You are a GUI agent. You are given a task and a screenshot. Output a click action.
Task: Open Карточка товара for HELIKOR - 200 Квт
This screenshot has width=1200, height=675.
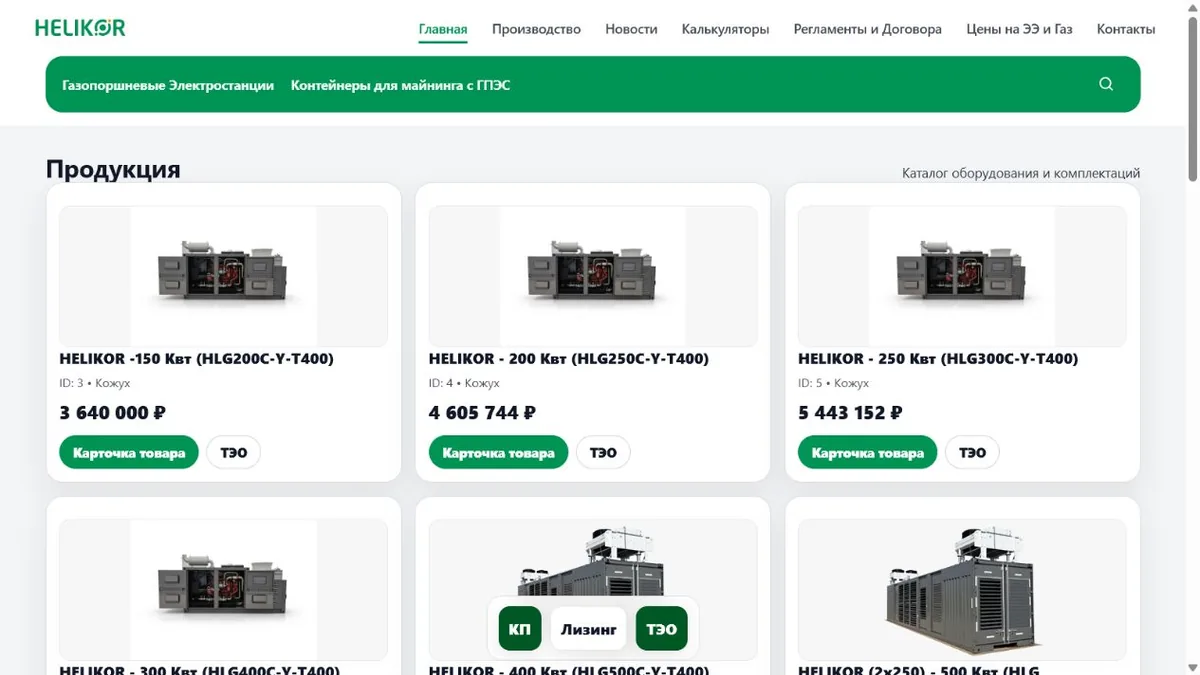[498, 453]
